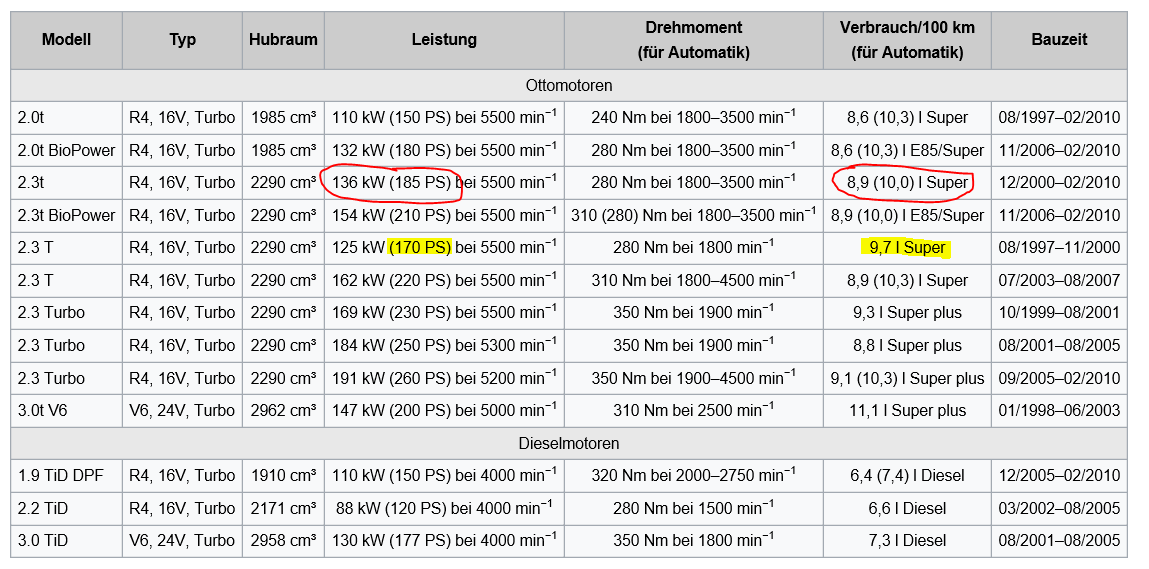
Task: Click the 1.9 TiD DPF model cell
Action: pos(67,476)
